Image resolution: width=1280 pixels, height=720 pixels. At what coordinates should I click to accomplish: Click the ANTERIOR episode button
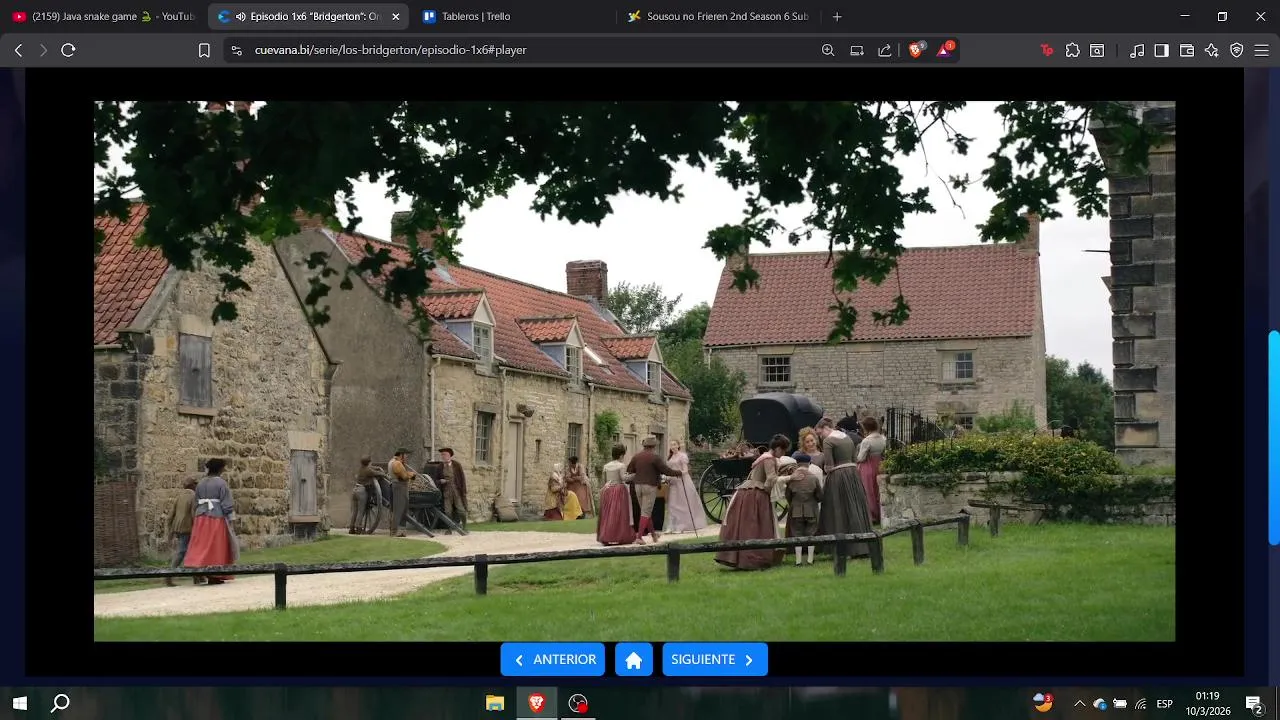click(x=553, y=660)
